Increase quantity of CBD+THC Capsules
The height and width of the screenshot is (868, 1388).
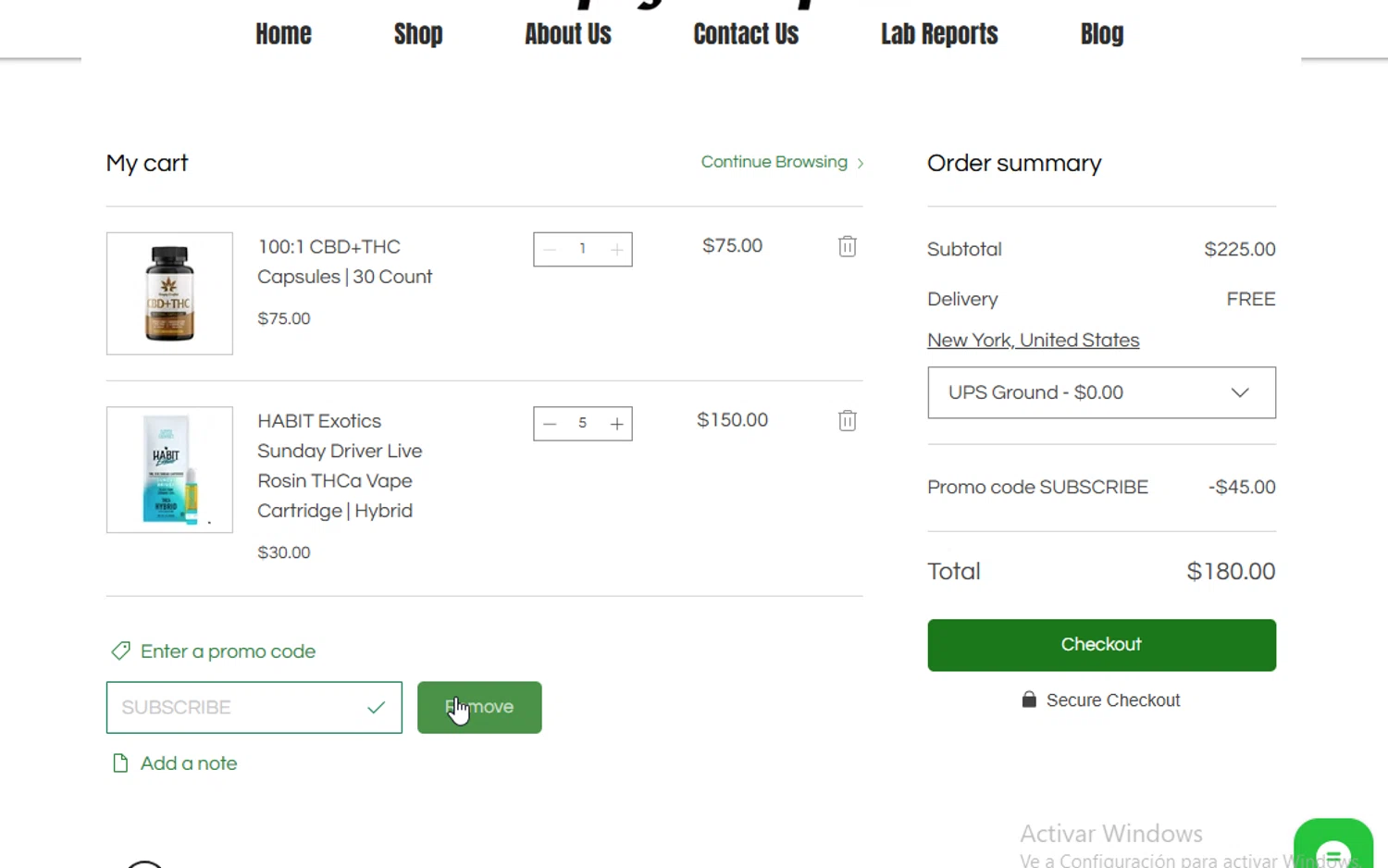click(x=616, y=249)
